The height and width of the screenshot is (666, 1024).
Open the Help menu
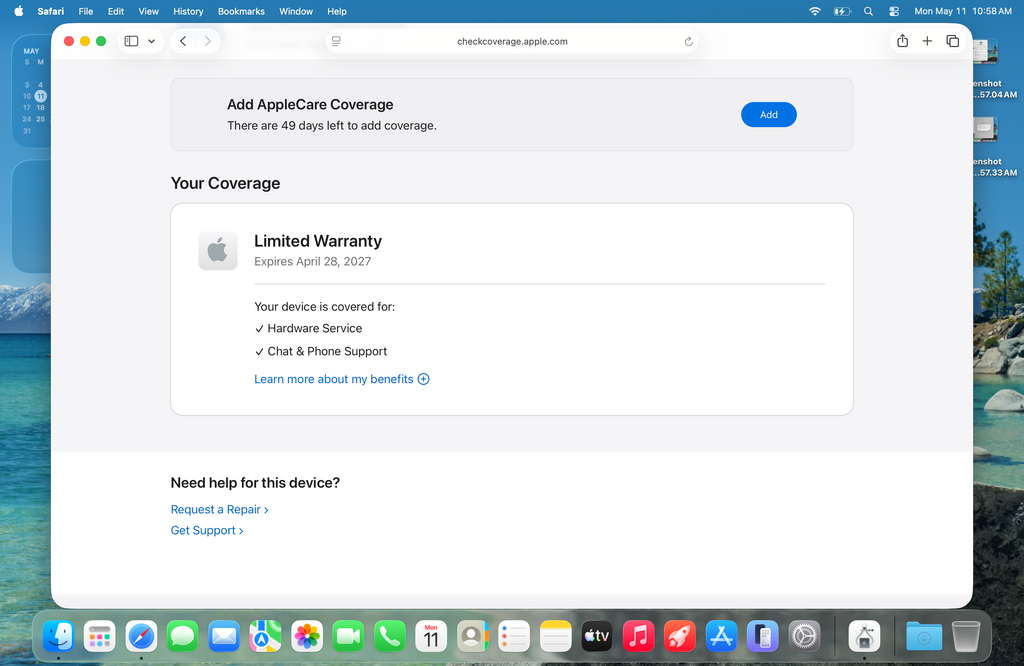pyautogui.click(x=337, y=11)
